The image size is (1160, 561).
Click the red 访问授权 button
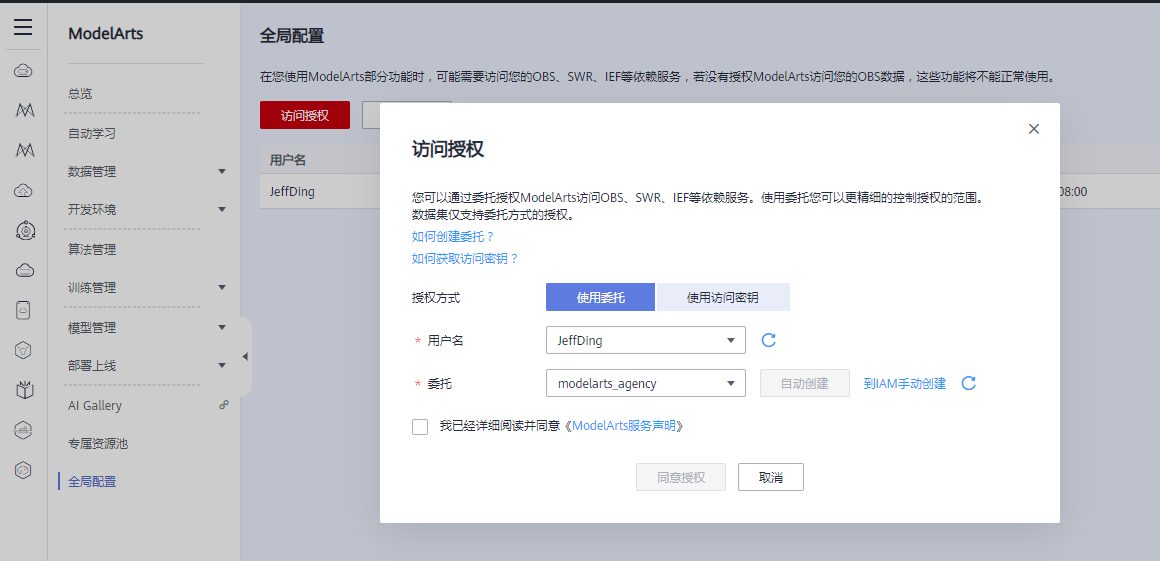click(x=305, y=115)
